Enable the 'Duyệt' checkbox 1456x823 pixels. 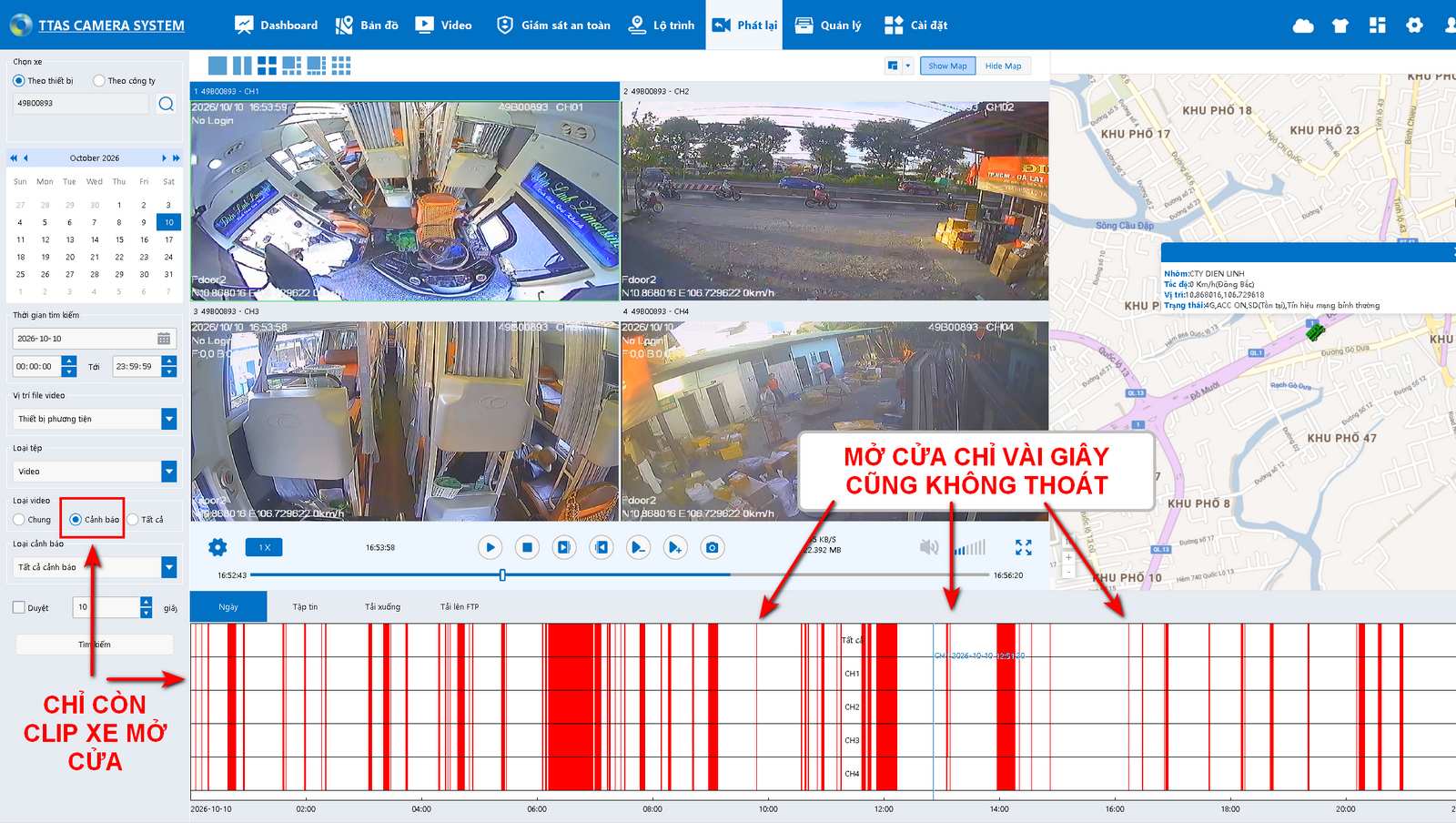19,607
